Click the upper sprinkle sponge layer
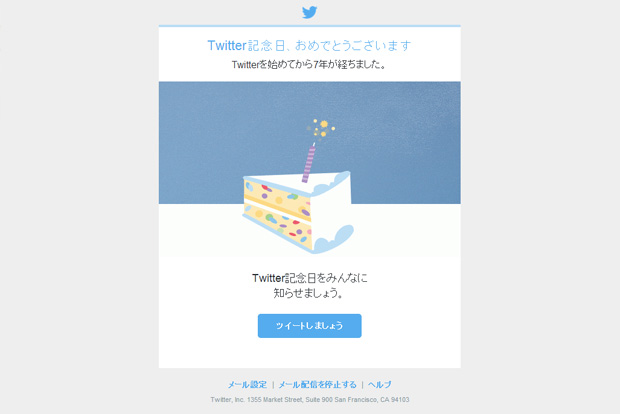The width and height of the screenshot is (620, 414). tap(276, 195)
